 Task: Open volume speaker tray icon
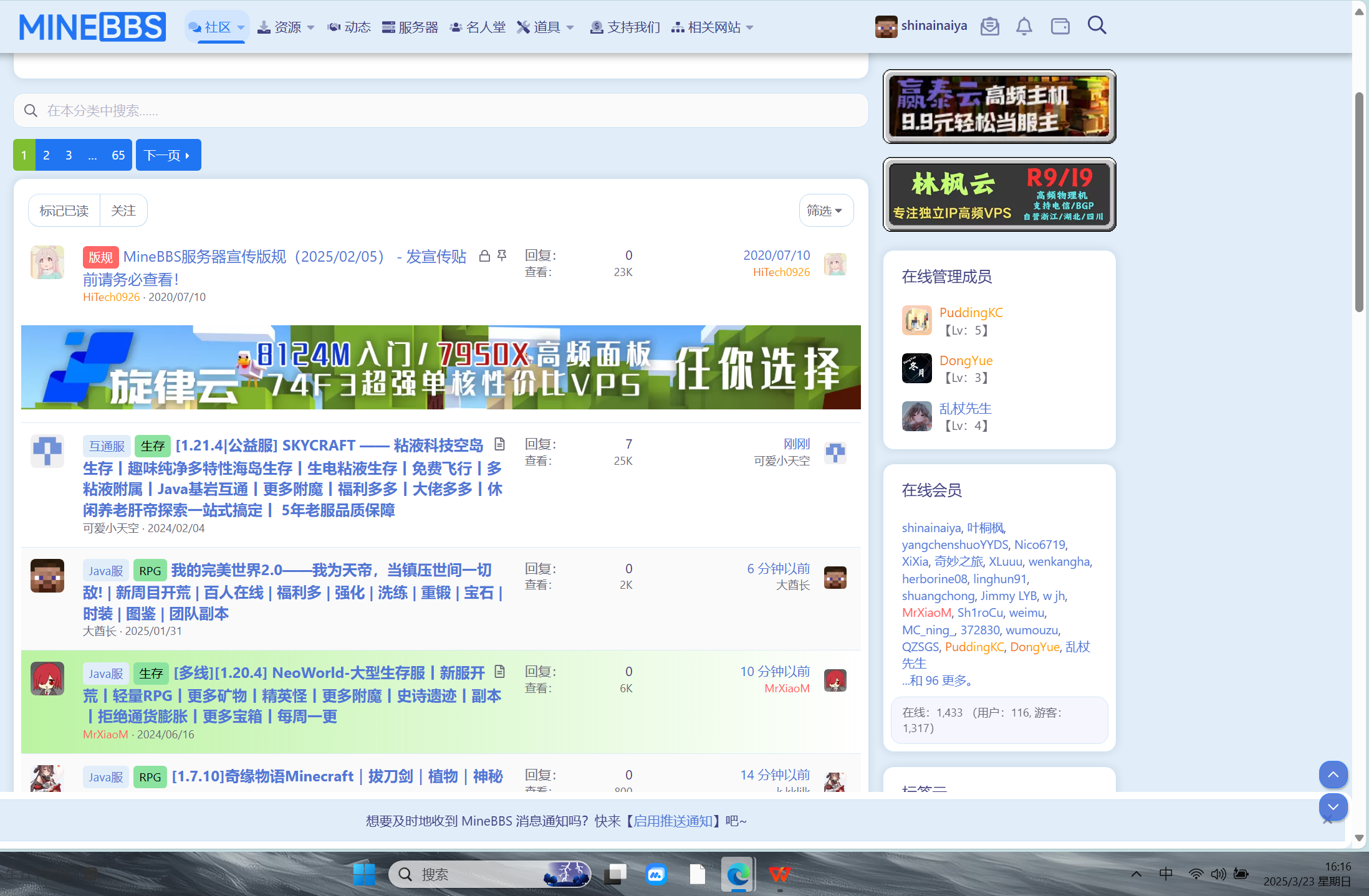[x=1218, y=874]
